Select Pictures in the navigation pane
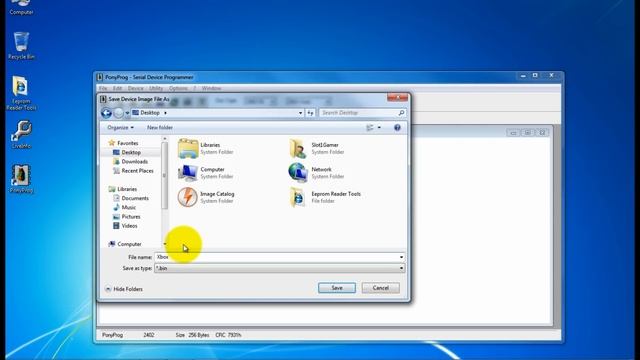The image size is (640, 360). pyautogui.click(x=131, y=217)
